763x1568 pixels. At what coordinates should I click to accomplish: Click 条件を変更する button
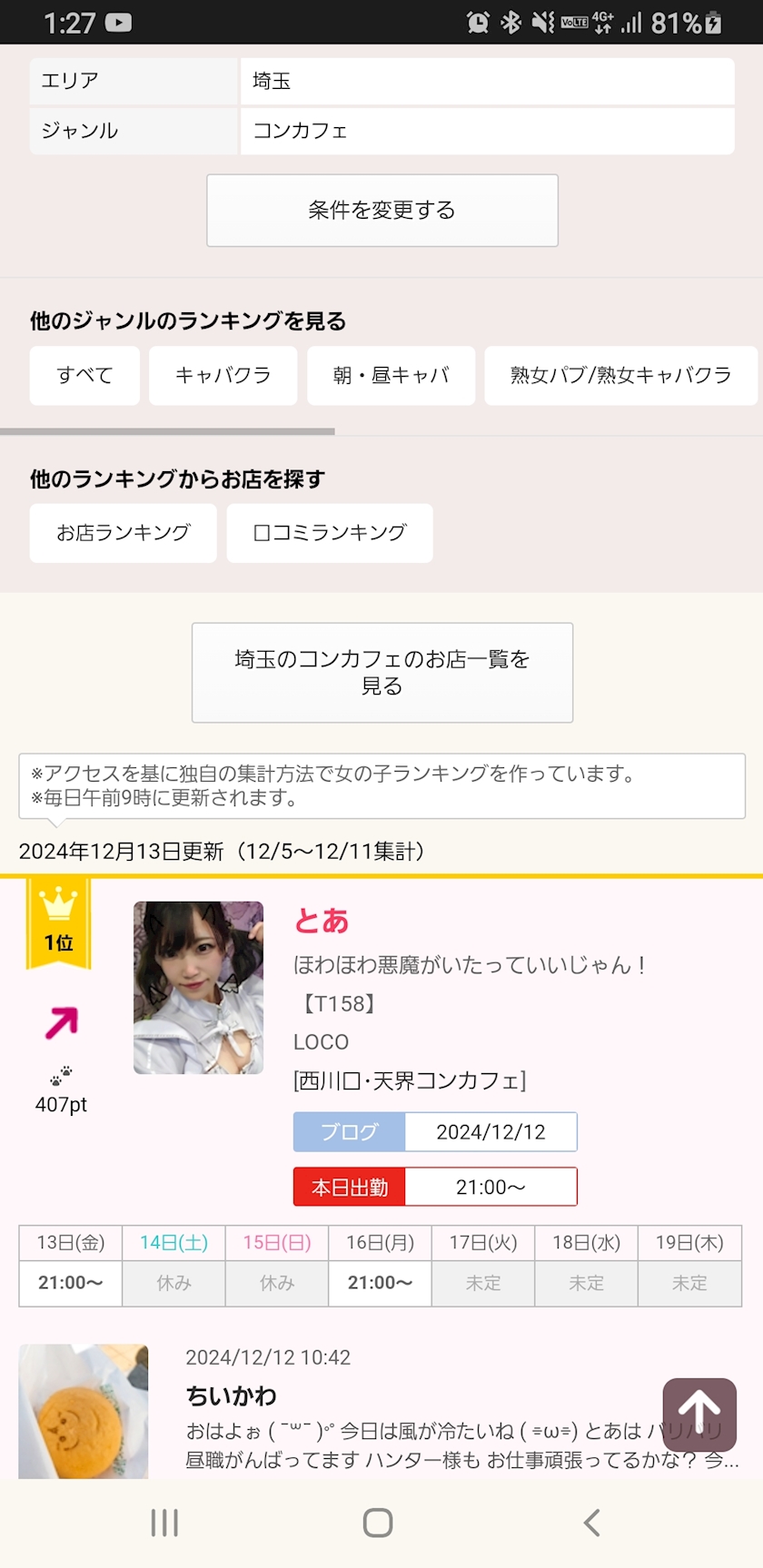382,211
